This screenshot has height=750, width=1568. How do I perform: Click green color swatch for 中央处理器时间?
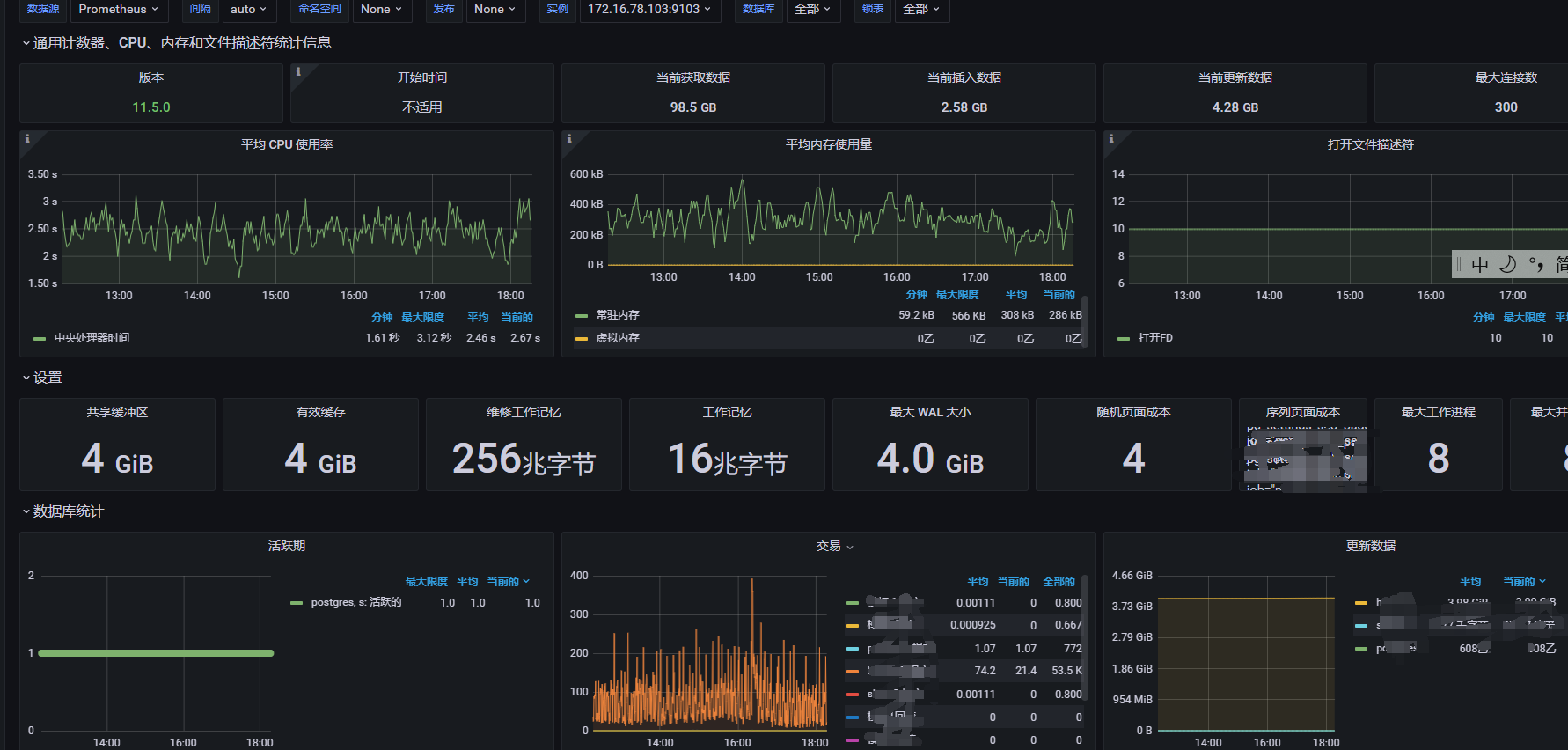pyautogui.click(x=40, y=338)
